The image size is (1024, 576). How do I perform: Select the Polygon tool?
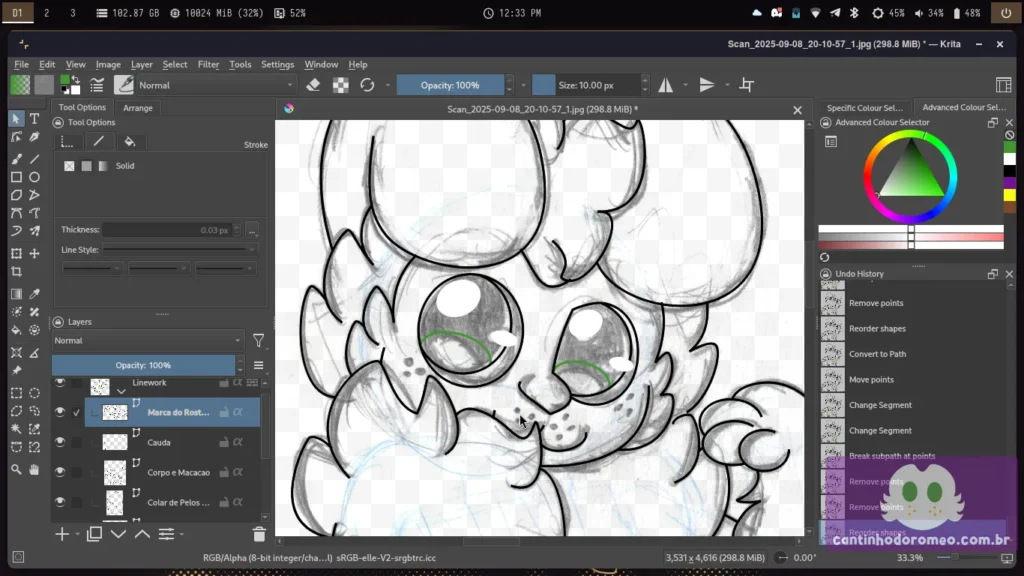coord(16,195)
